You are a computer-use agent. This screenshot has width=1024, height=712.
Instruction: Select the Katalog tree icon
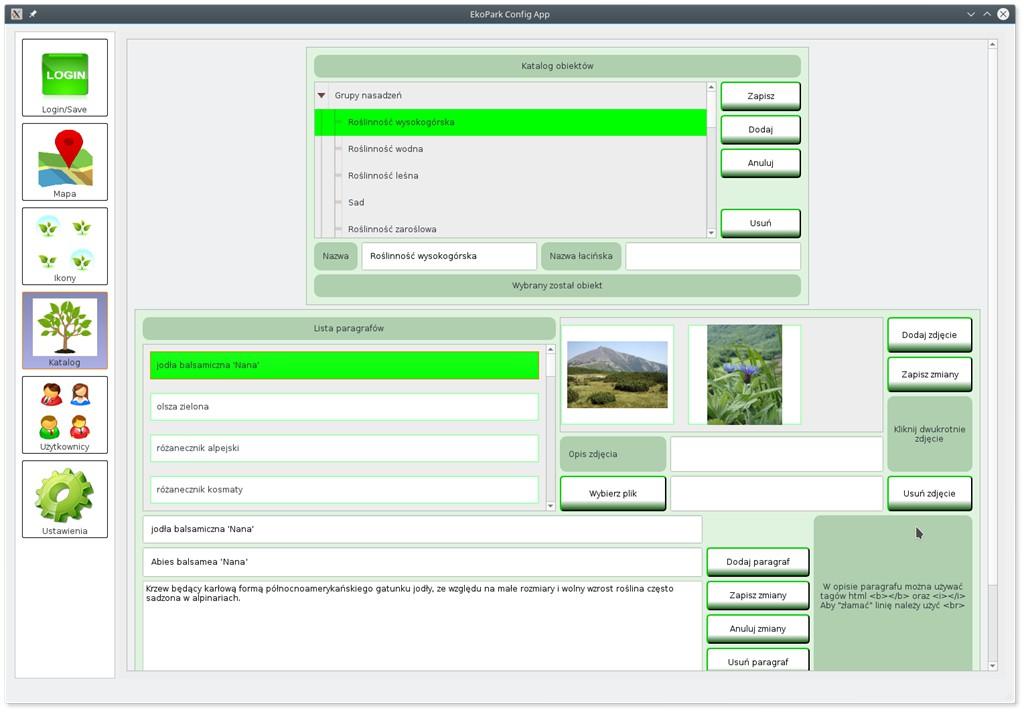[65, 331]
